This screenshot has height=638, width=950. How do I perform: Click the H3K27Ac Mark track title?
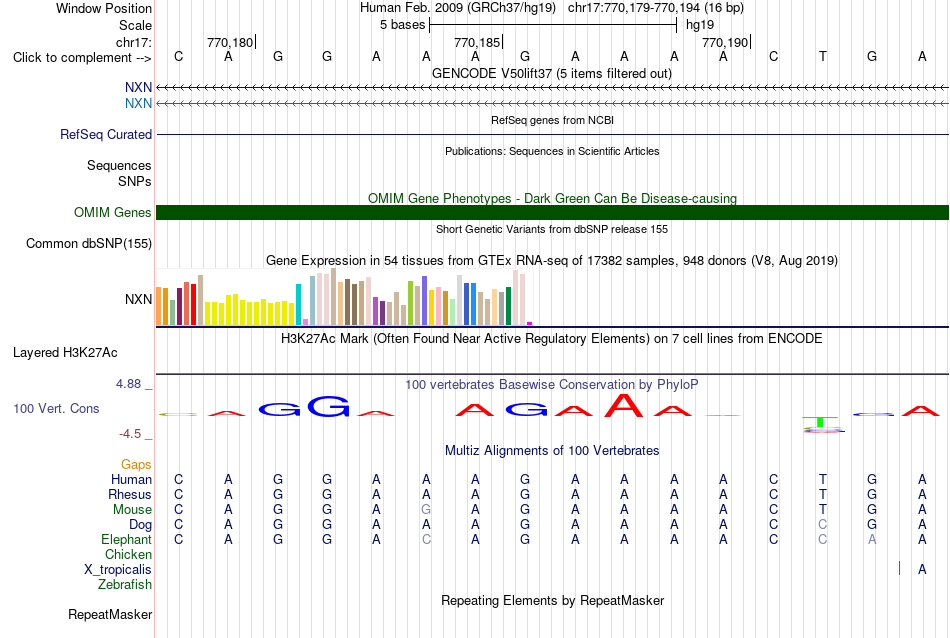(552, 338)
